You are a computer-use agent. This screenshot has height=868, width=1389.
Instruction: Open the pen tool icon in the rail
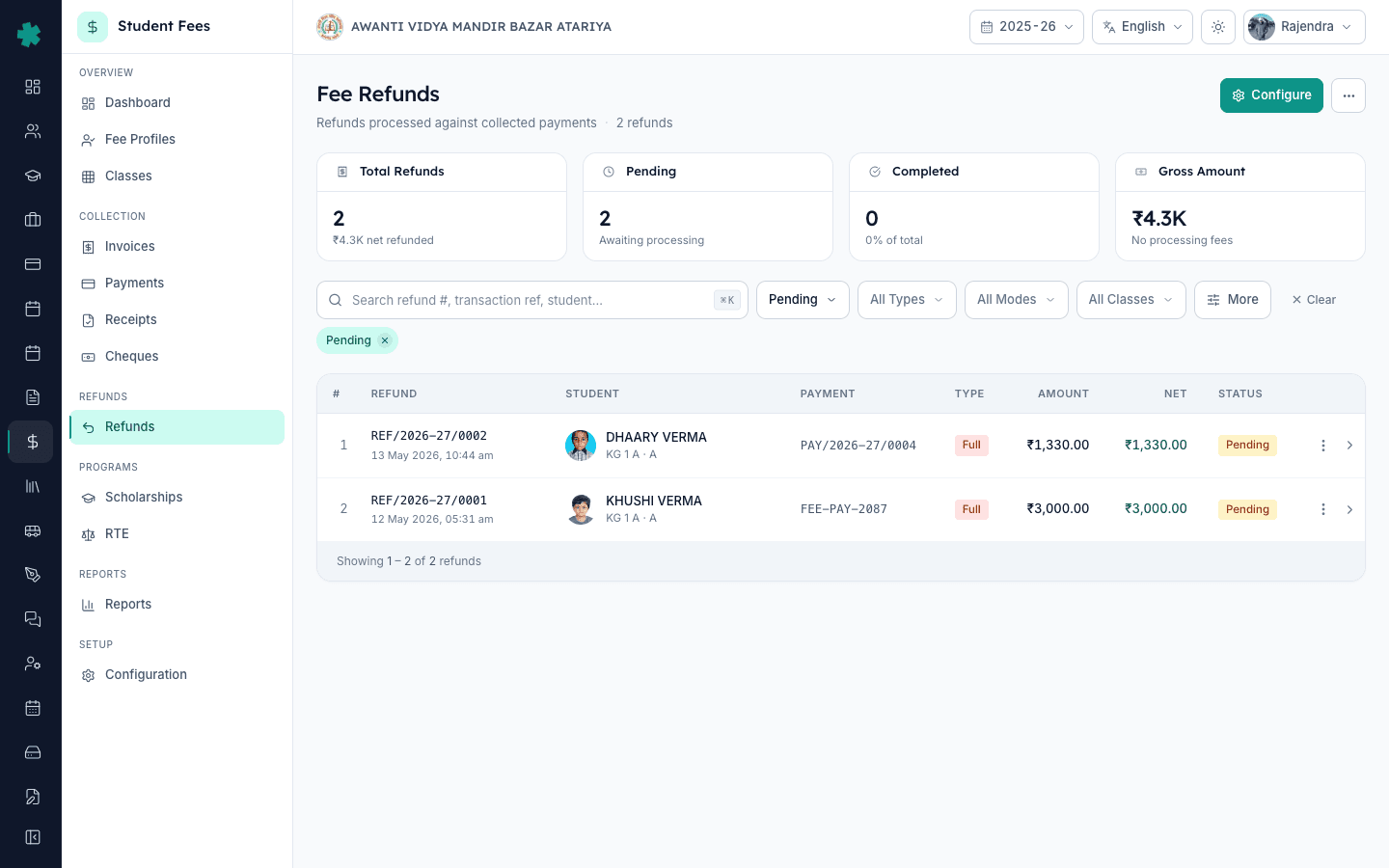pos(33,575)
